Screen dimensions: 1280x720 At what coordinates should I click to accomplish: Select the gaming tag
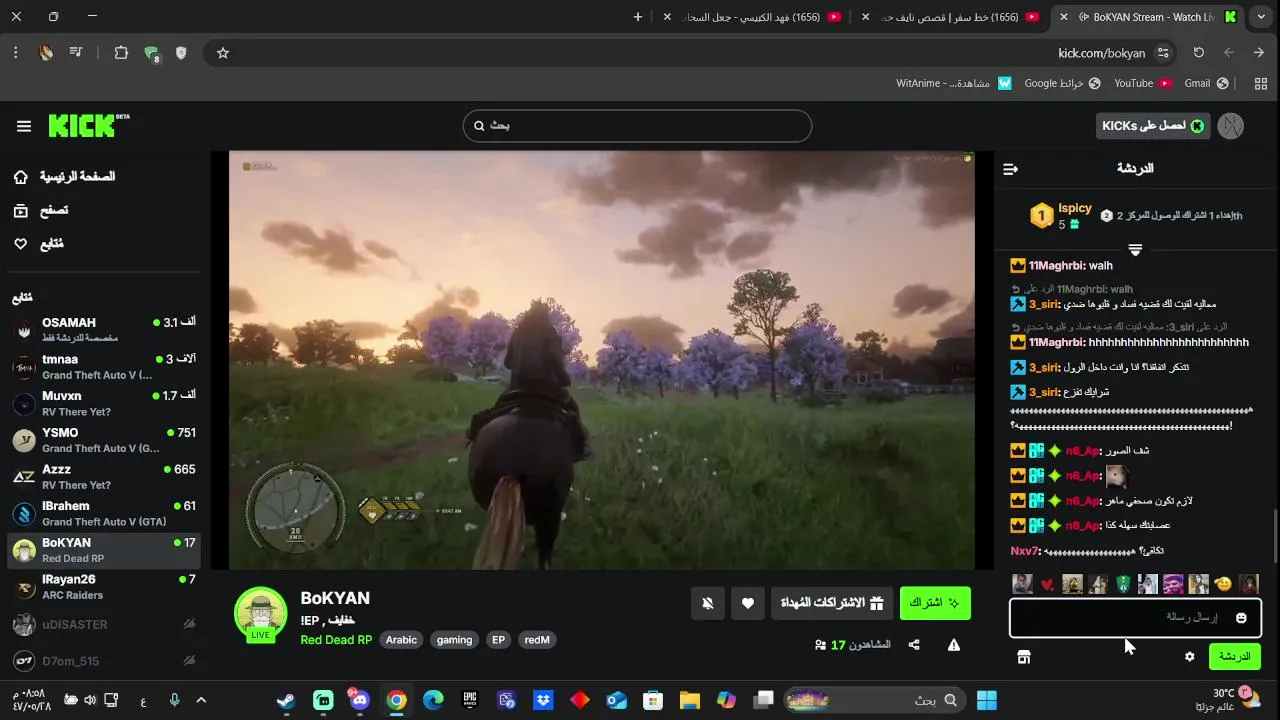[x=454, y=640]
